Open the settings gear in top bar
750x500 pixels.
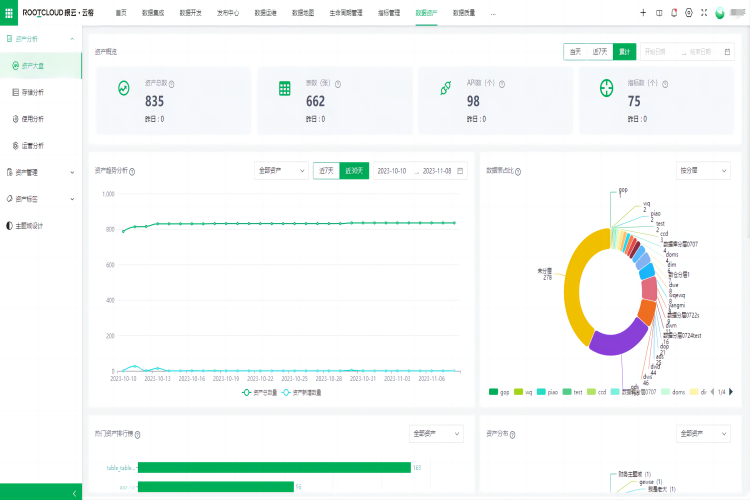pyautogui.click(x=688, y=13)
